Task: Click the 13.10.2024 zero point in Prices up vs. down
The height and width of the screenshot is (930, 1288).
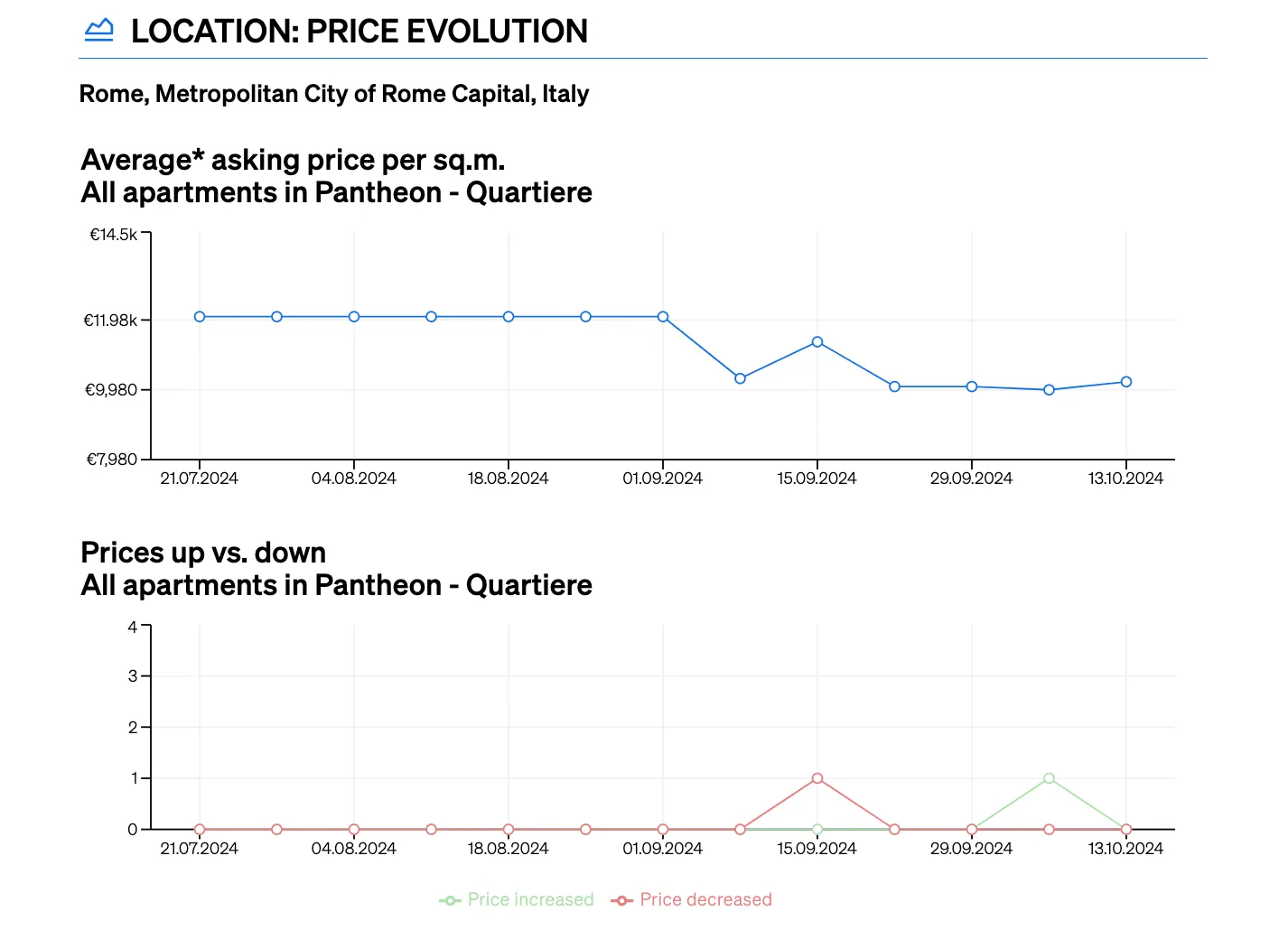Action: [x=1126, y=829]
